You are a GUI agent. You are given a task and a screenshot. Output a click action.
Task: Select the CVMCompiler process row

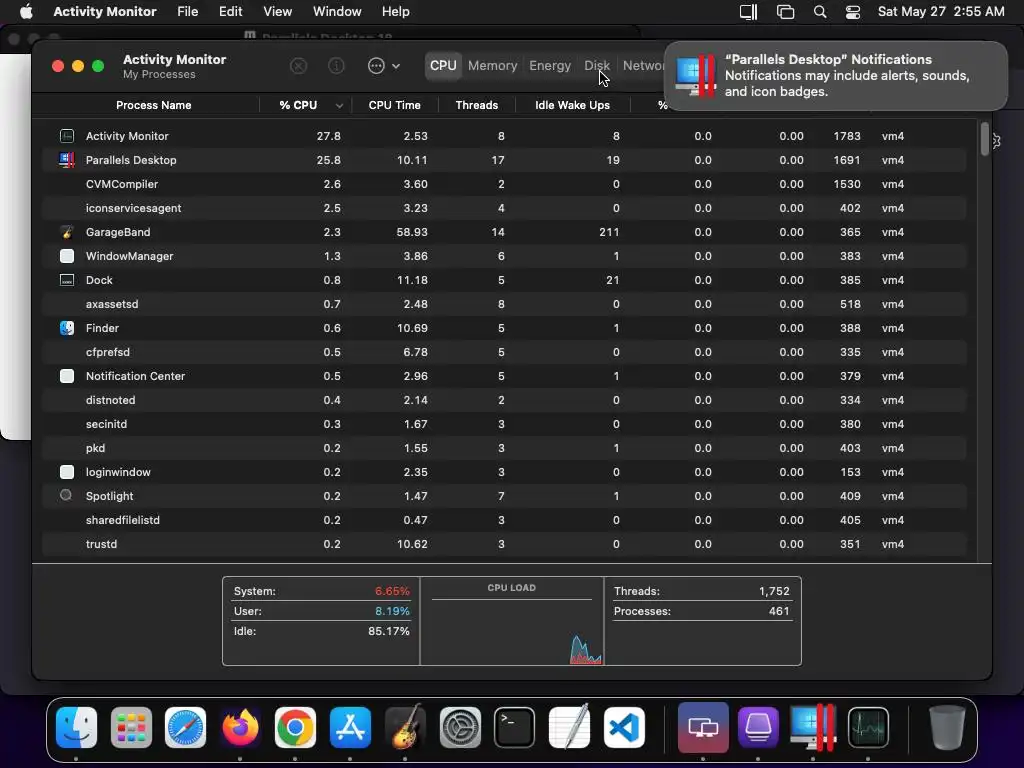pyautogui.click(x=504, y=184)
